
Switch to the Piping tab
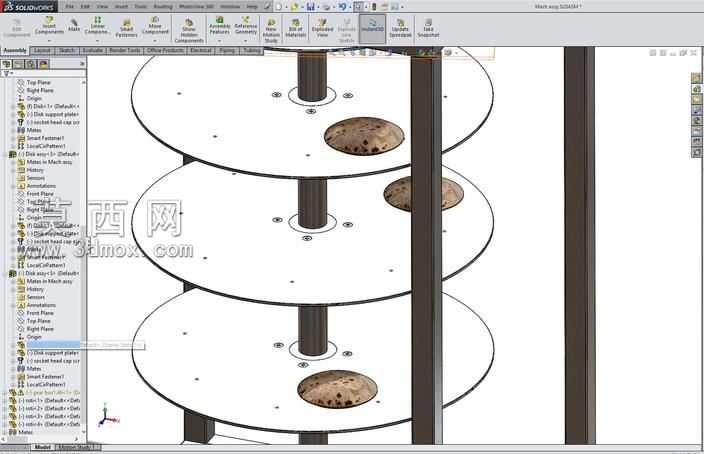(x=227, y=50)
